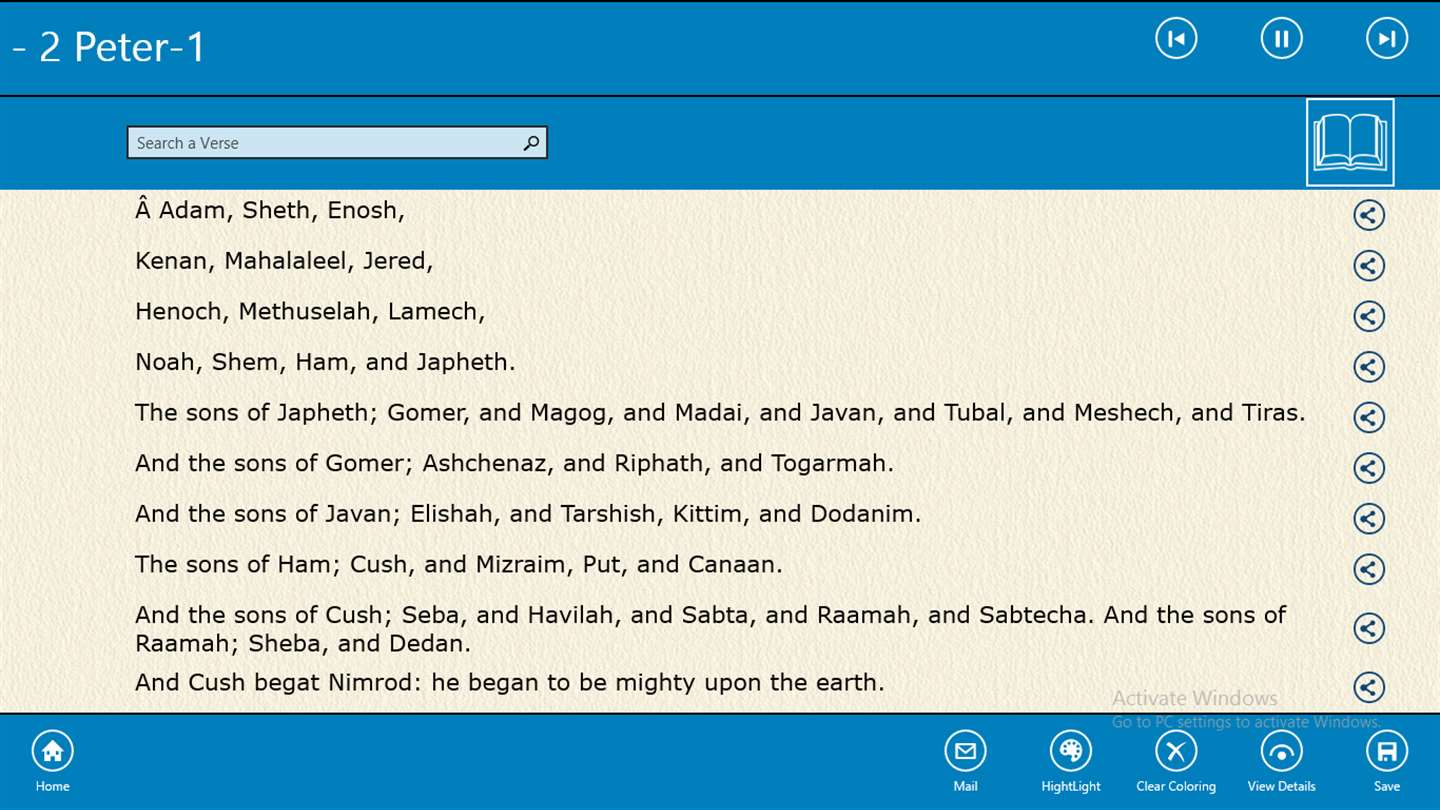Share the sons of Ham verse
The image size is (1440, 810).
click(1369, 569)
